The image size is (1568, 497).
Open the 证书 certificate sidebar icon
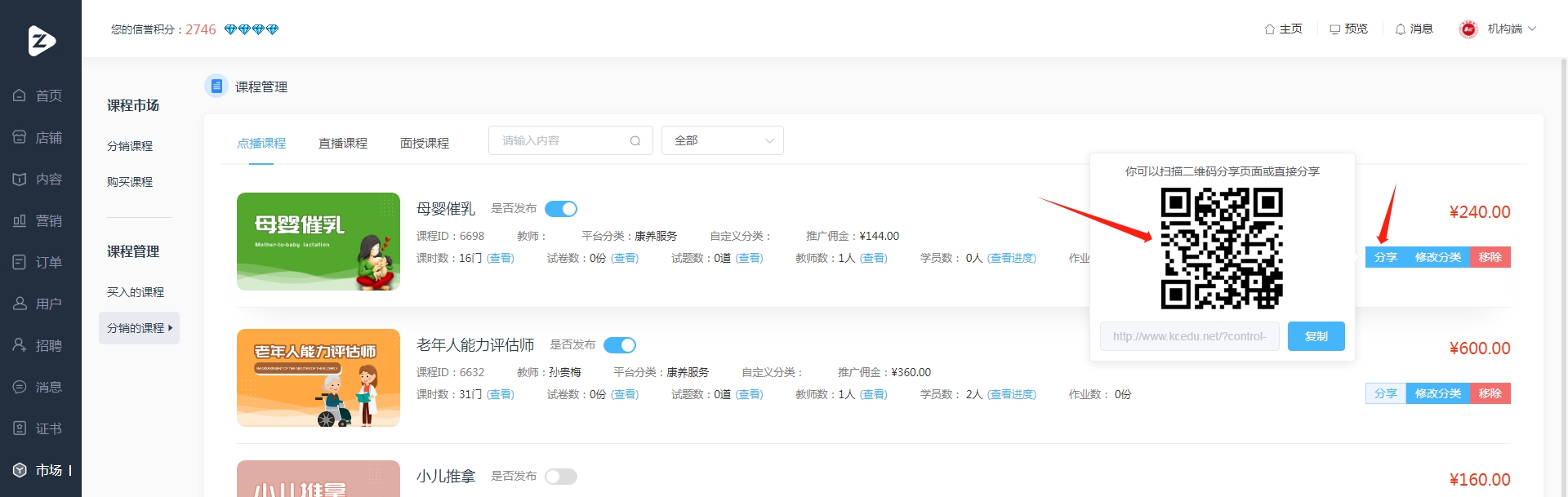[20, 428]
